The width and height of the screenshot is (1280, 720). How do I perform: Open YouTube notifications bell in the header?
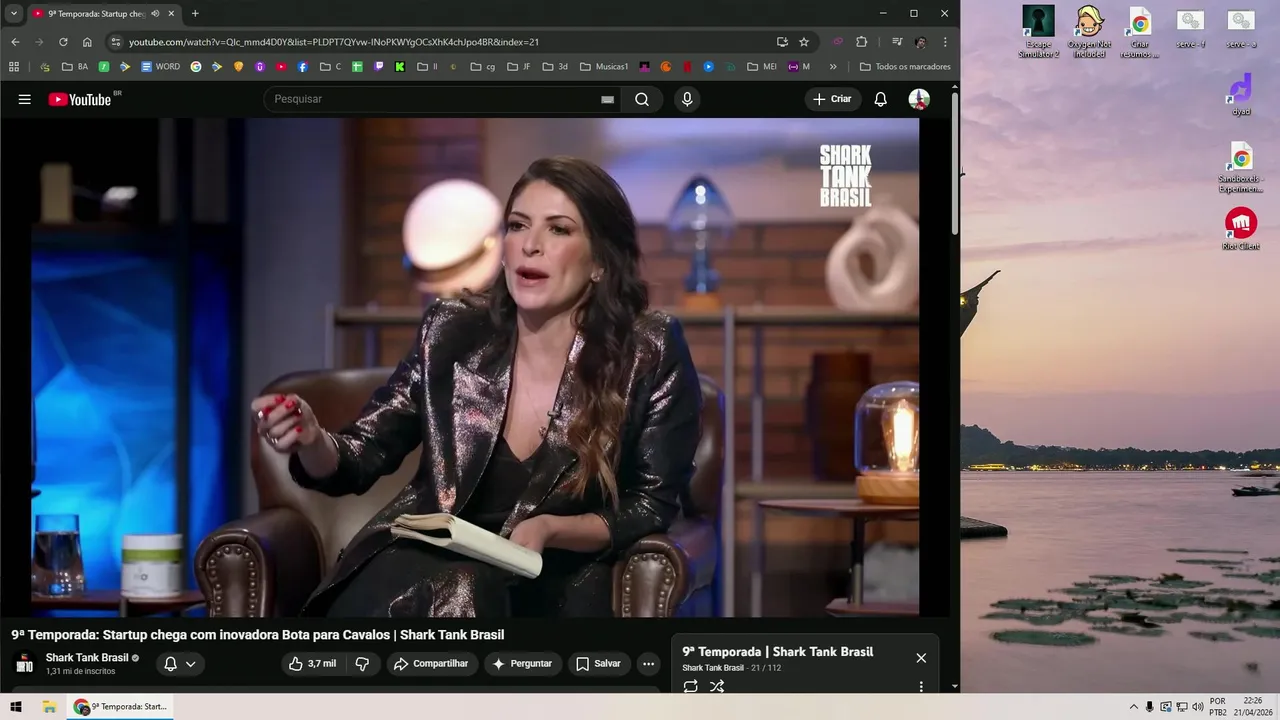click(x=880, y=99)
